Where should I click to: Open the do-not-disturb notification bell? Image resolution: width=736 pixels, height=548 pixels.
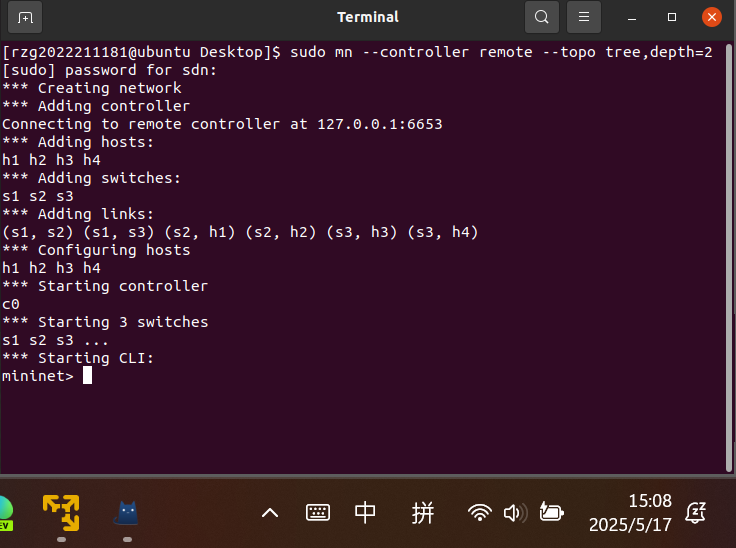pos(697,513)
